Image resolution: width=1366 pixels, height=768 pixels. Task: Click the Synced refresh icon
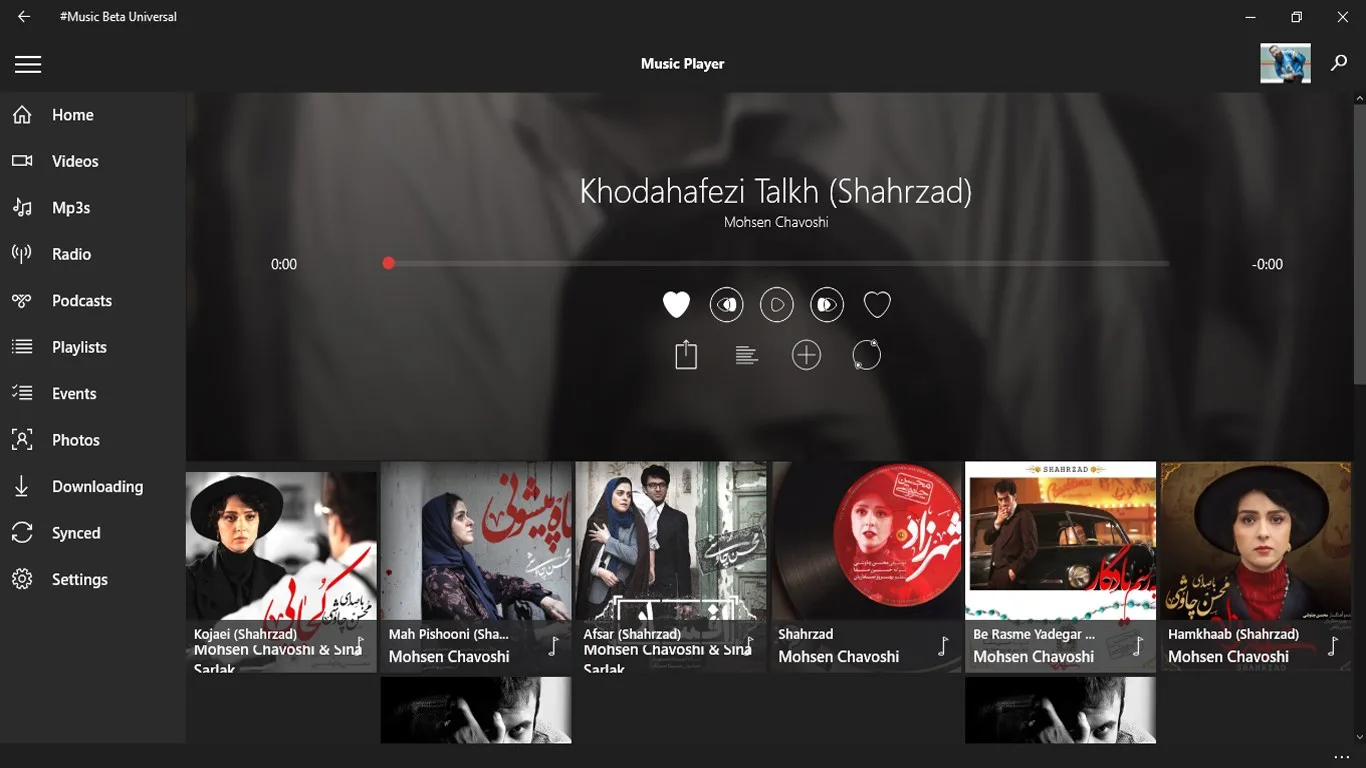22,533
